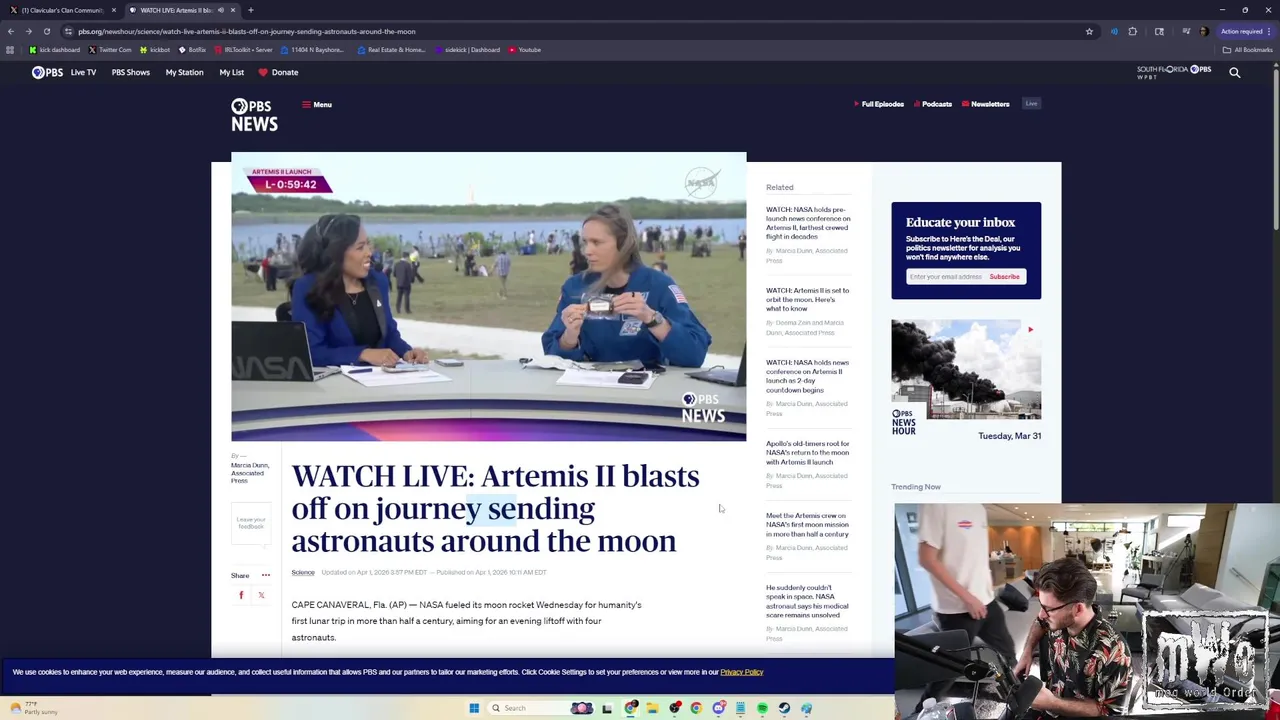The height and width of the screenshot is (720, 1280).
Task: Open Twitter Com bookmark
Action: tap(110, 49)
